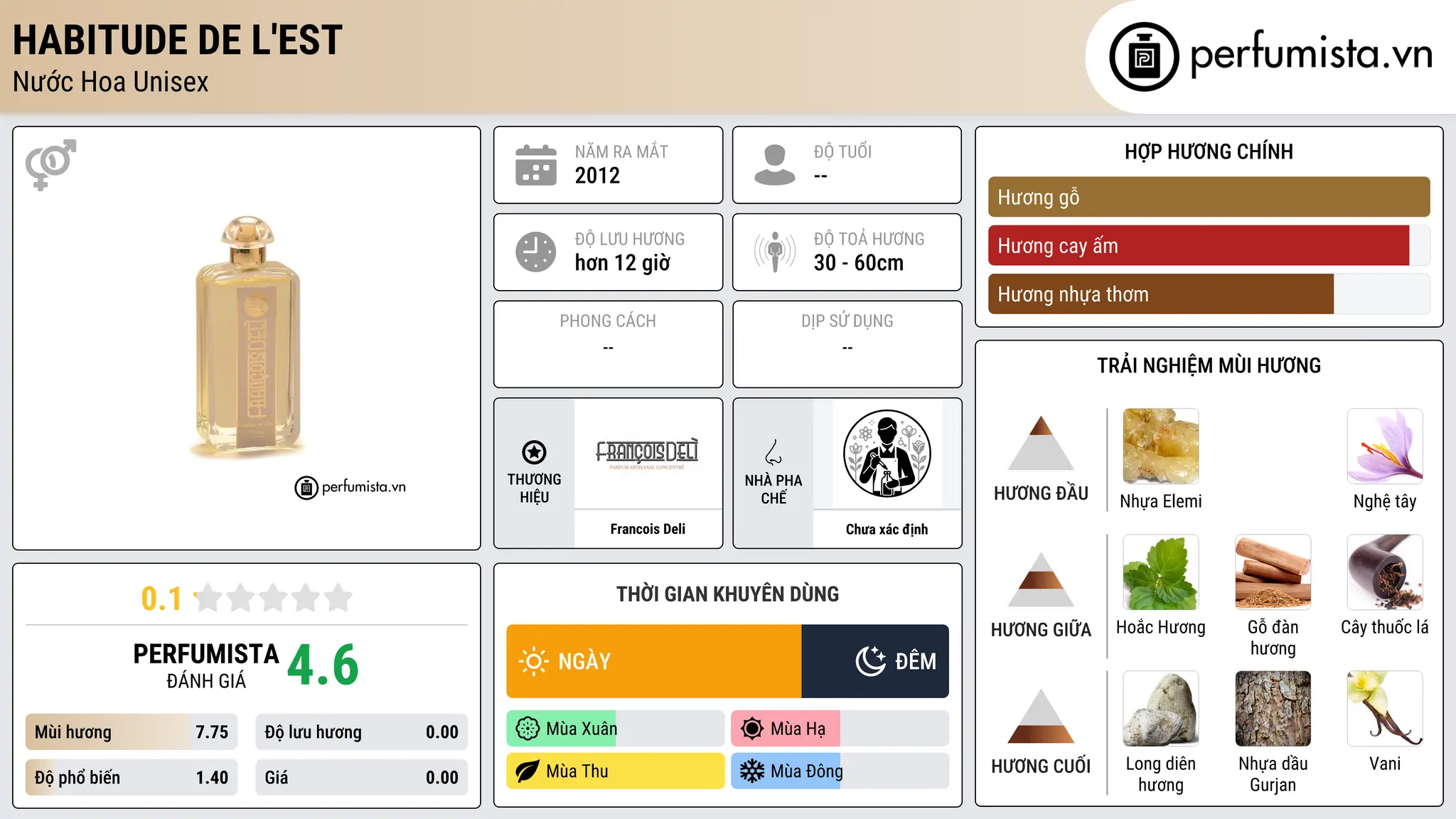Click the Hương giữa pyramid icon
This screenshot has height=819, width=1456.
[1041, 579]
